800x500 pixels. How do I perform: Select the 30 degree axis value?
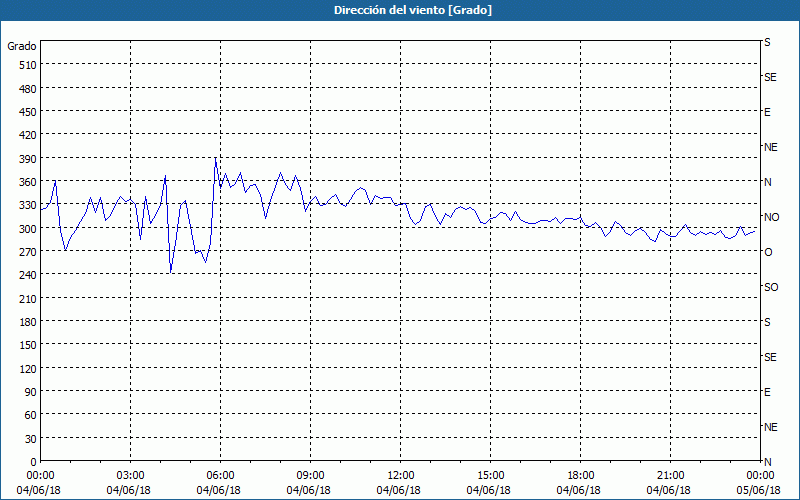31,439
